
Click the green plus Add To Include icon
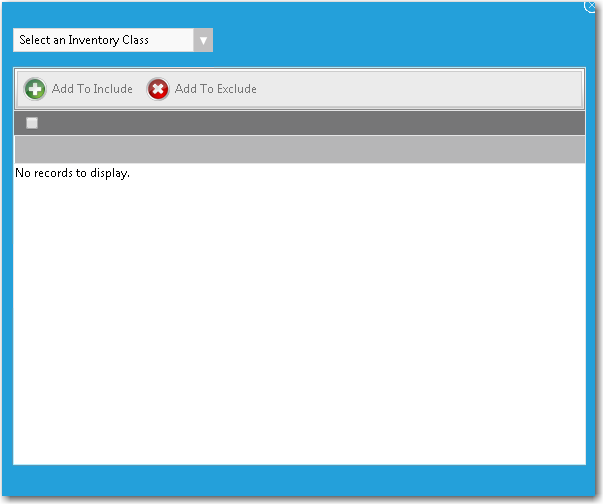35,89
